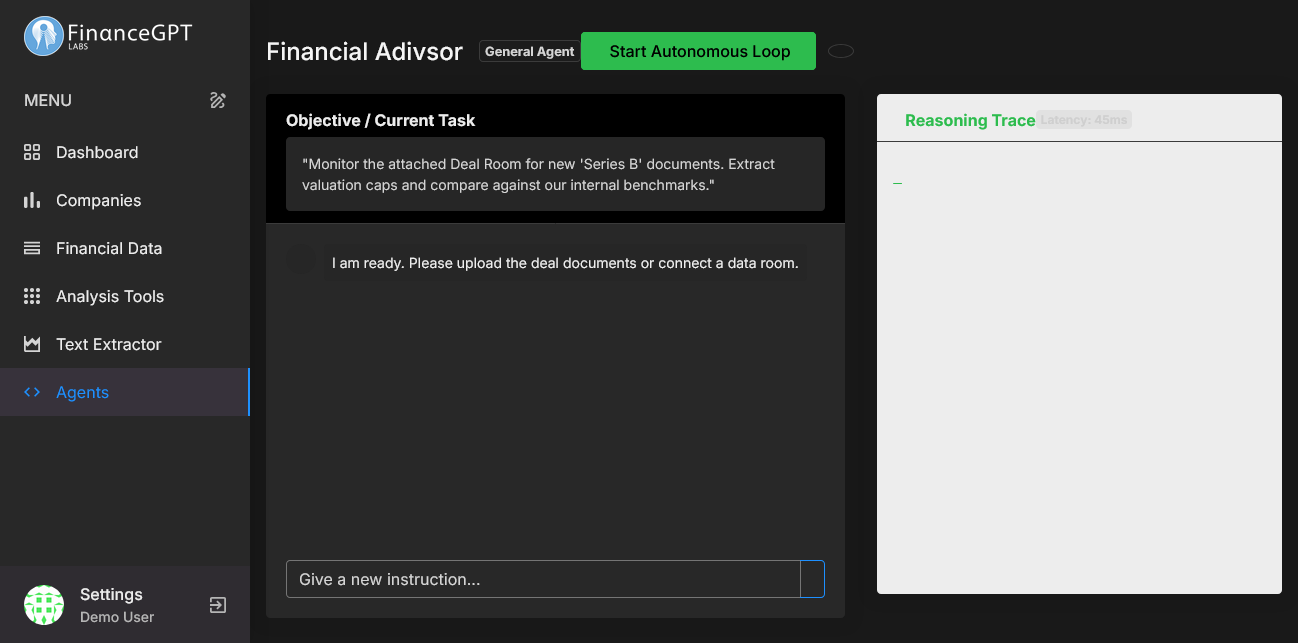Click the blue send button beside the instruction box
The height and width of the screenshot is (643, 1298).
click(813, 579)
